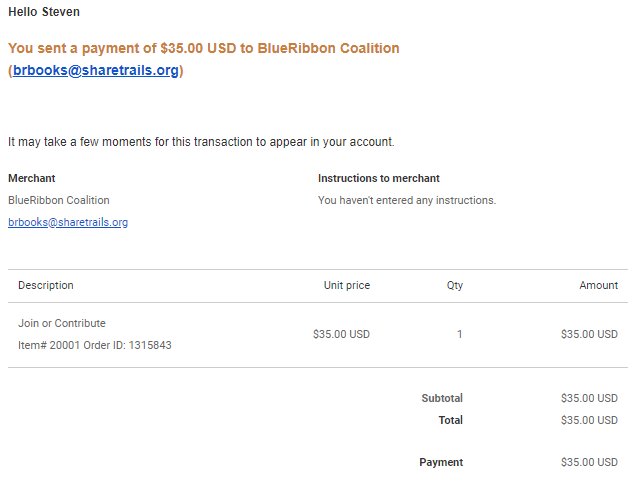The image size is (641, 485).
Task: Click the 'Unit price' column header
Action: point(347,285)
